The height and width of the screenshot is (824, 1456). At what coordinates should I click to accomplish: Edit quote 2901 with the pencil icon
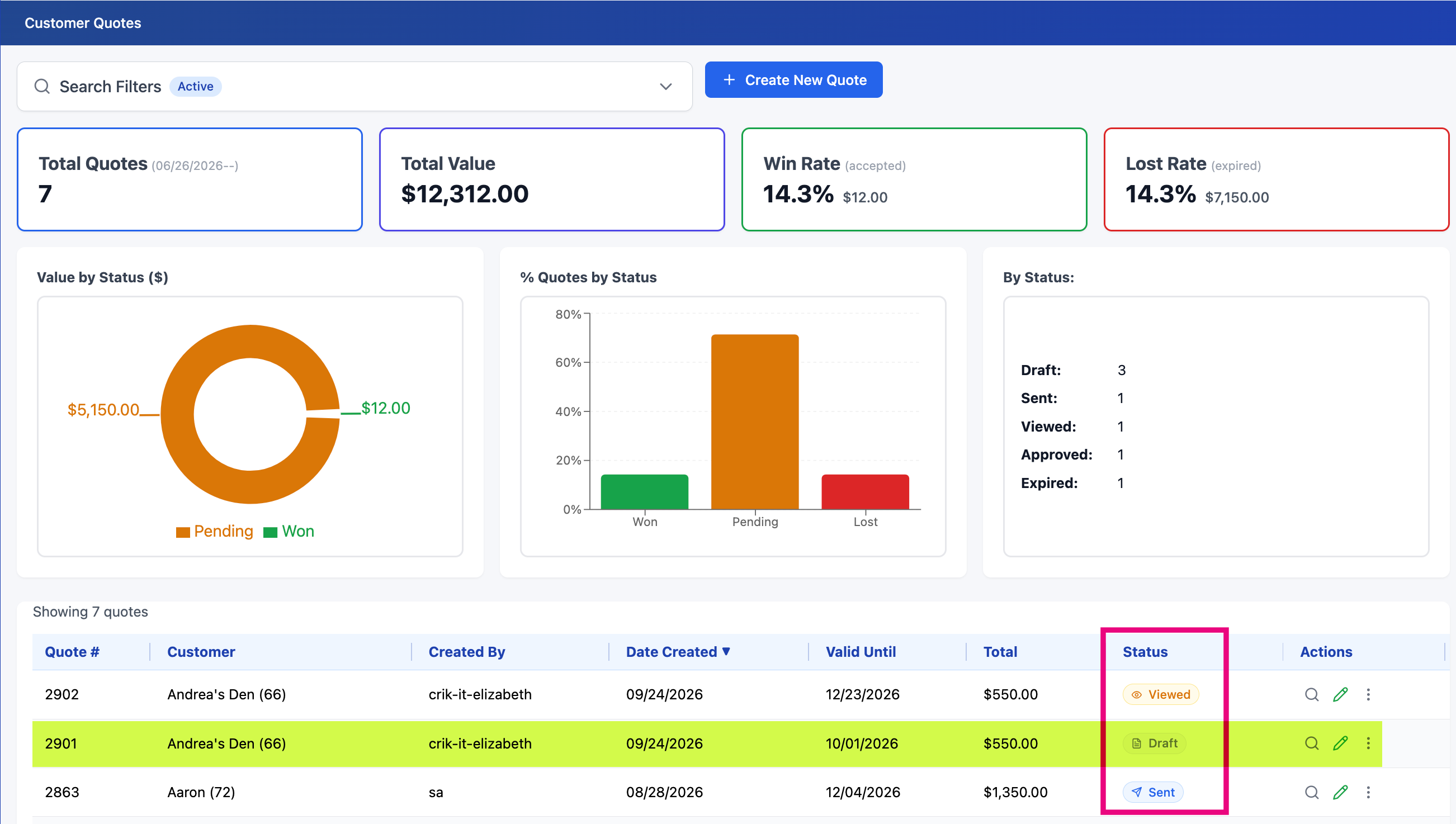(1340, 743)
